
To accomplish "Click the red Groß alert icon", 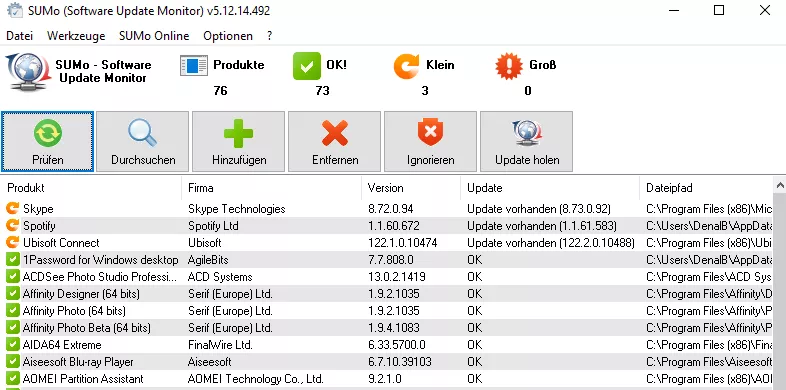I will tap(509, 66).
